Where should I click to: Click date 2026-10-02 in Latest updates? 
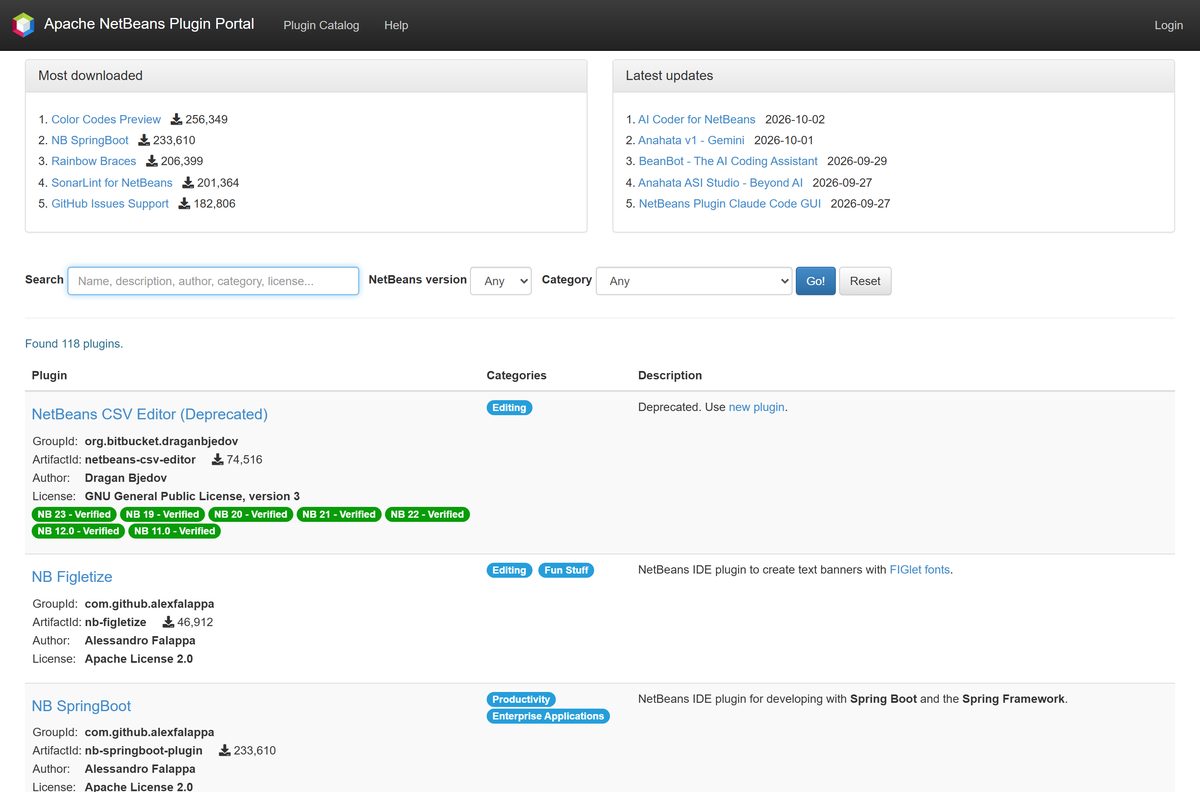point(795,119)
